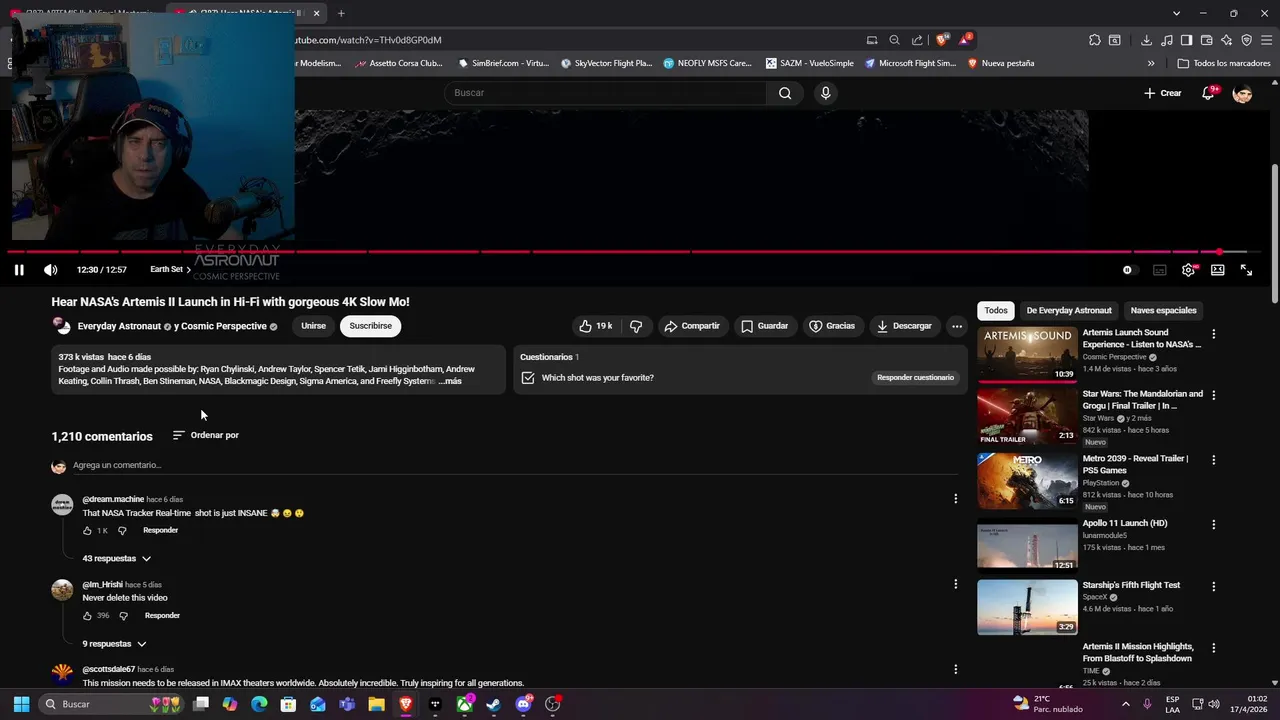Open Artemis Launch Sound Experience thumbnail
This screenshot has height=720, width=1280.
point(1027,354)
